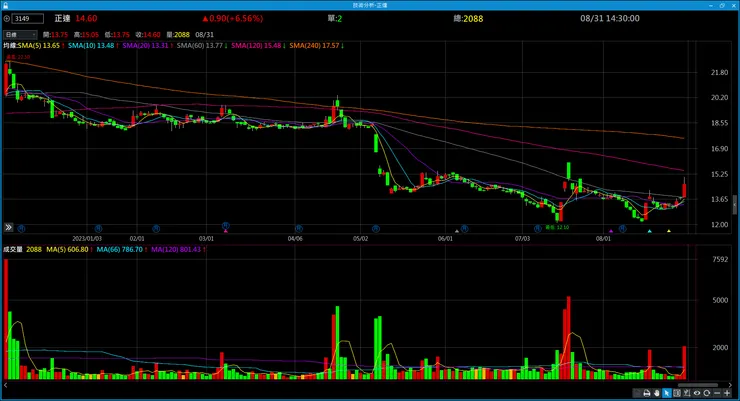
Task: Zoom out with the minus button
Action: pos(717,393)
